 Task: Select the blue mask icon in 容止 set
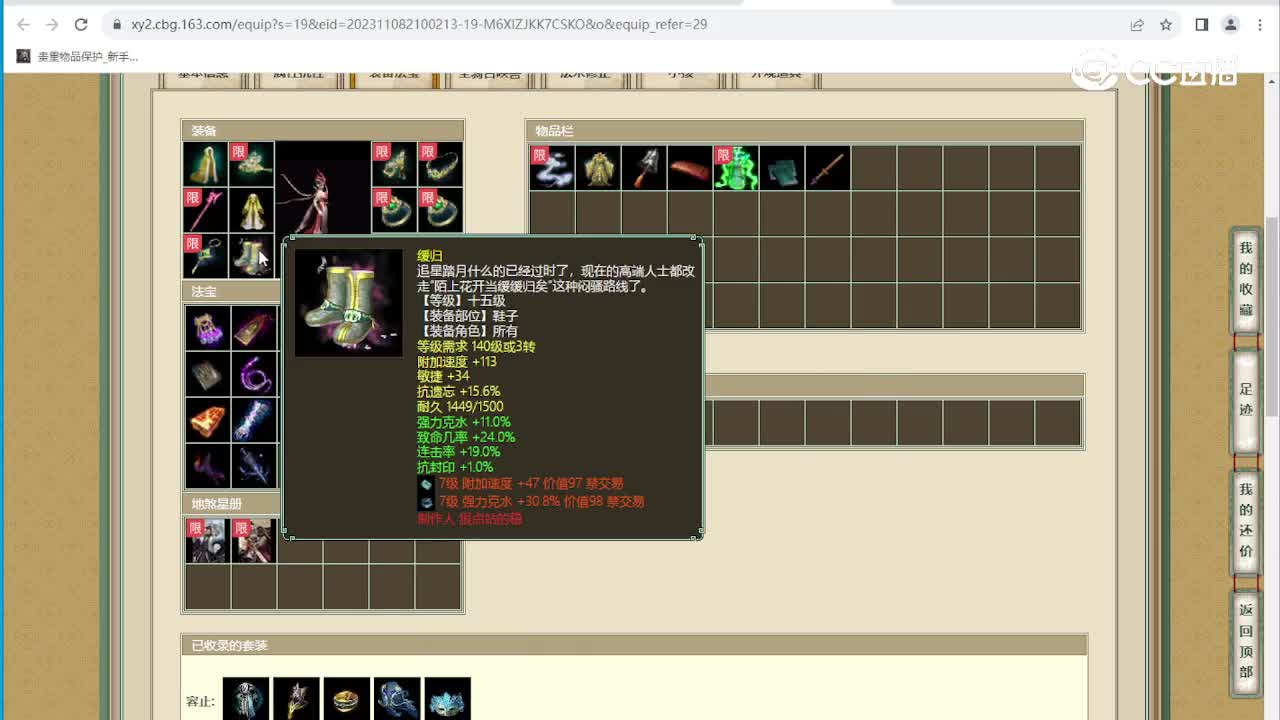(448, 699)
